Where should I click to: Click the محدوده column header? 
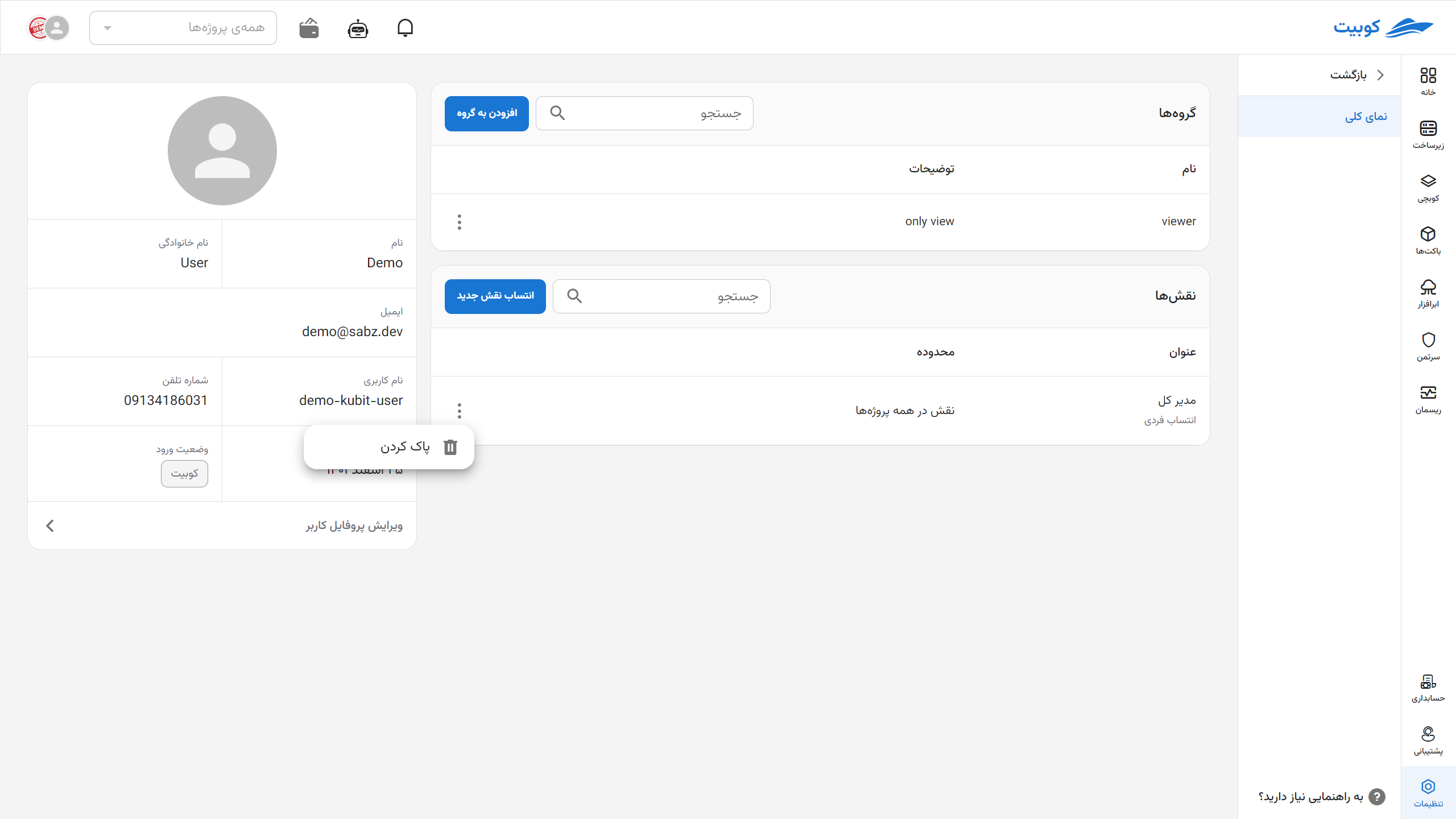[936, 352]
